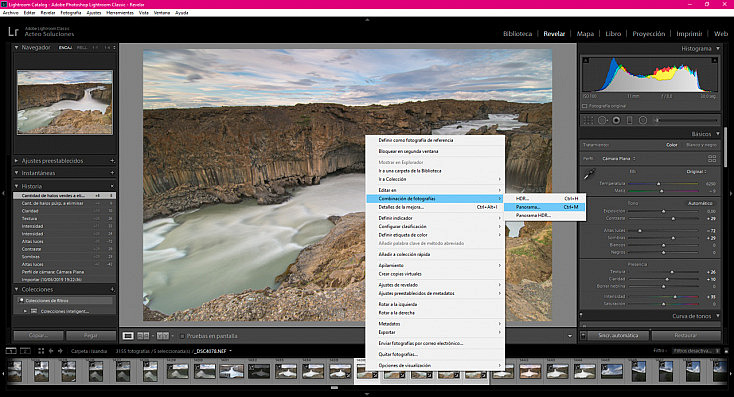Select the spot removal tool

pos(602,120)
